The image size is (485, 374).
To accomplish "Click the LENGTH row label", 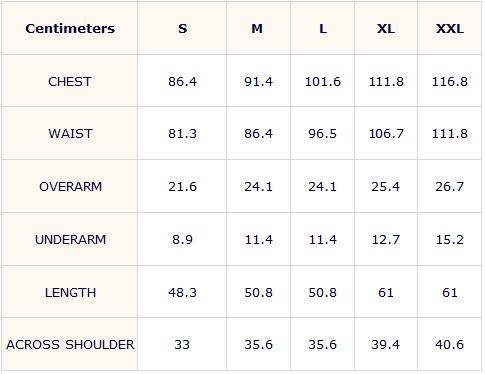I will [70, 293].
